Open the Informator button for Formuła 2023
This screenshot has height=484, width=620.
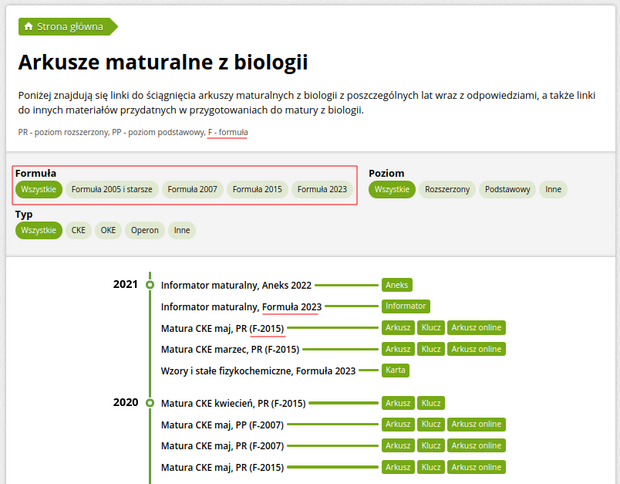406,306
